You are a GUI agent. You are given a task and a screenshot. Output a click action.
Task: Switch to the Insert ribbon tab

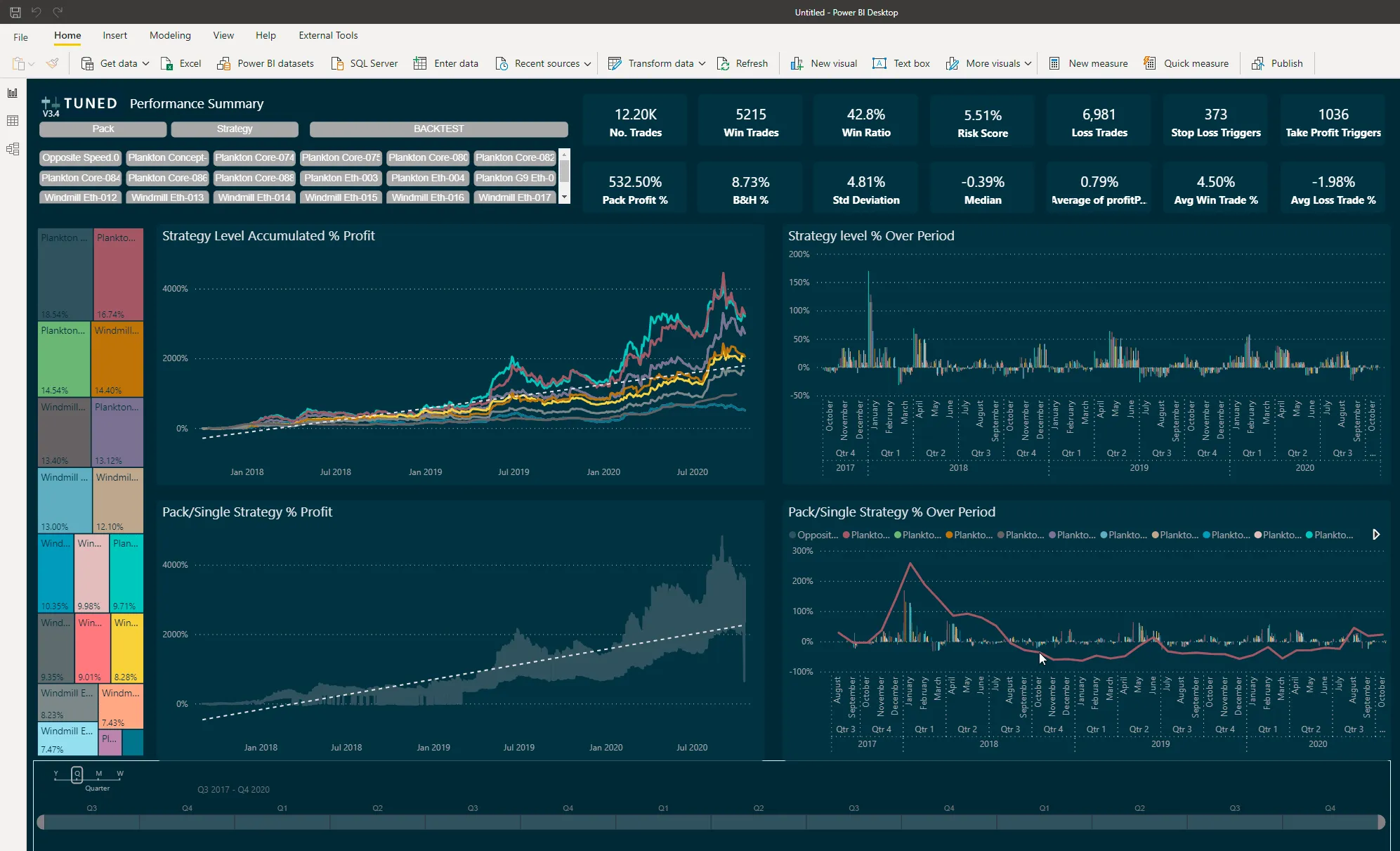[115, 35]
